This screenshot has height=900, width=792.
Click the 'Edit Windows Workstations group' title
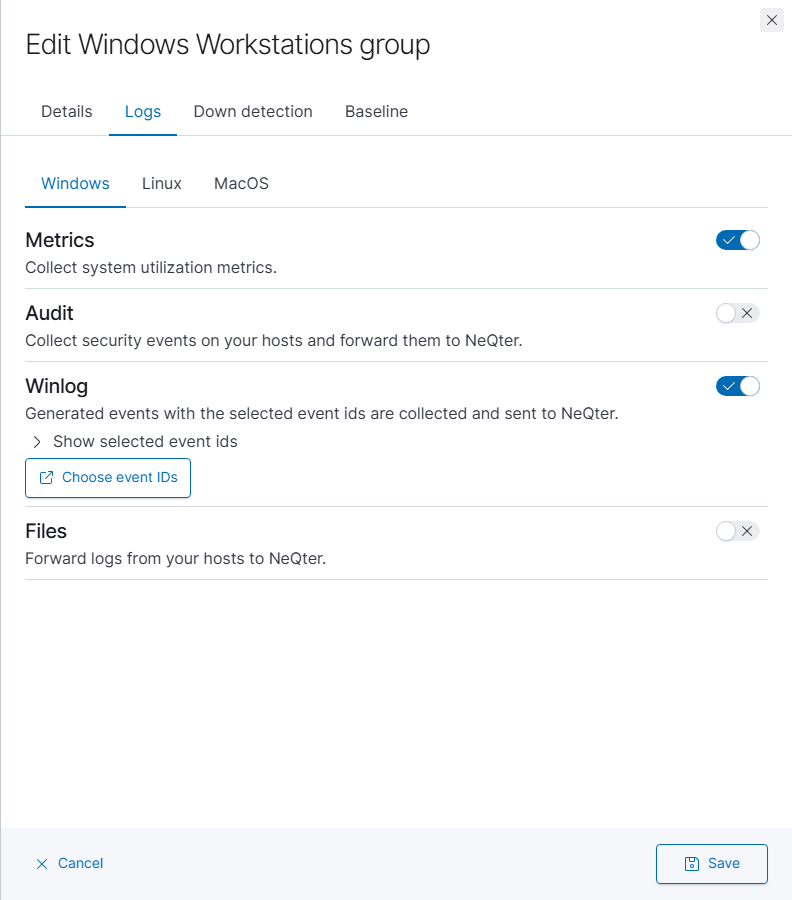pyautogui.click(x=228, y=45)
